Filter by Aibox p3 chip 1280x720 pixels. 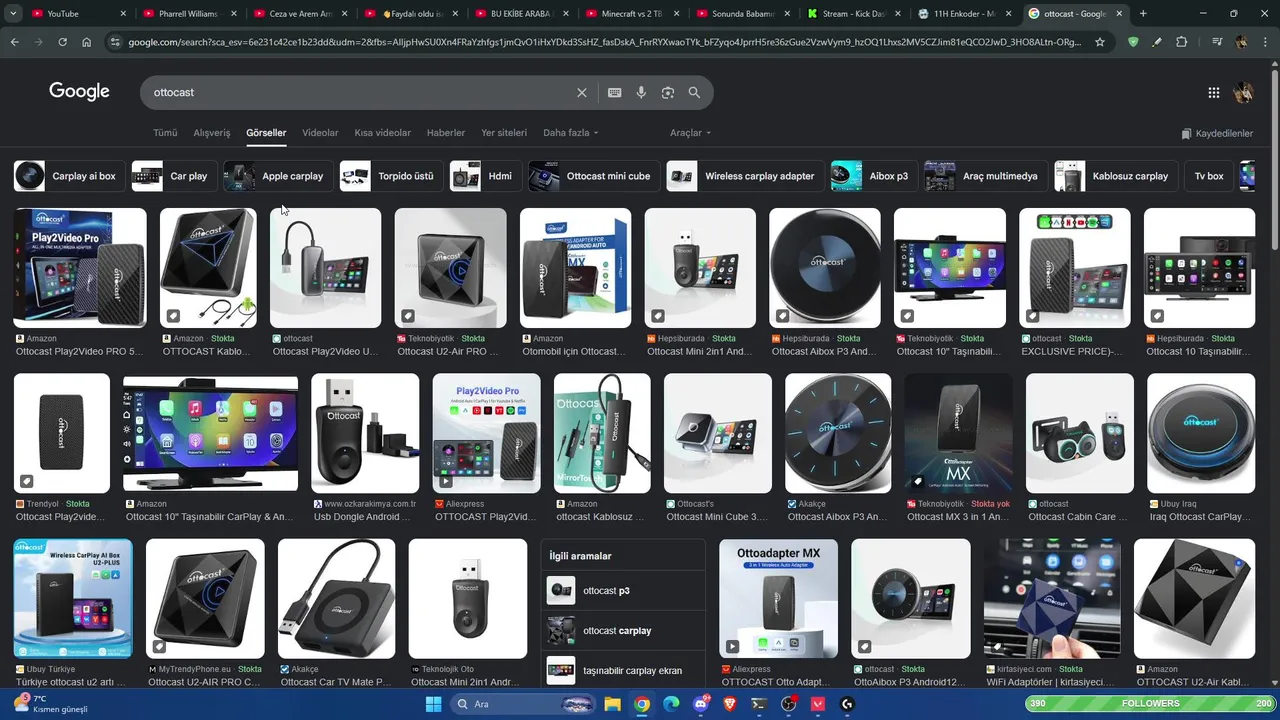[873, 176]
